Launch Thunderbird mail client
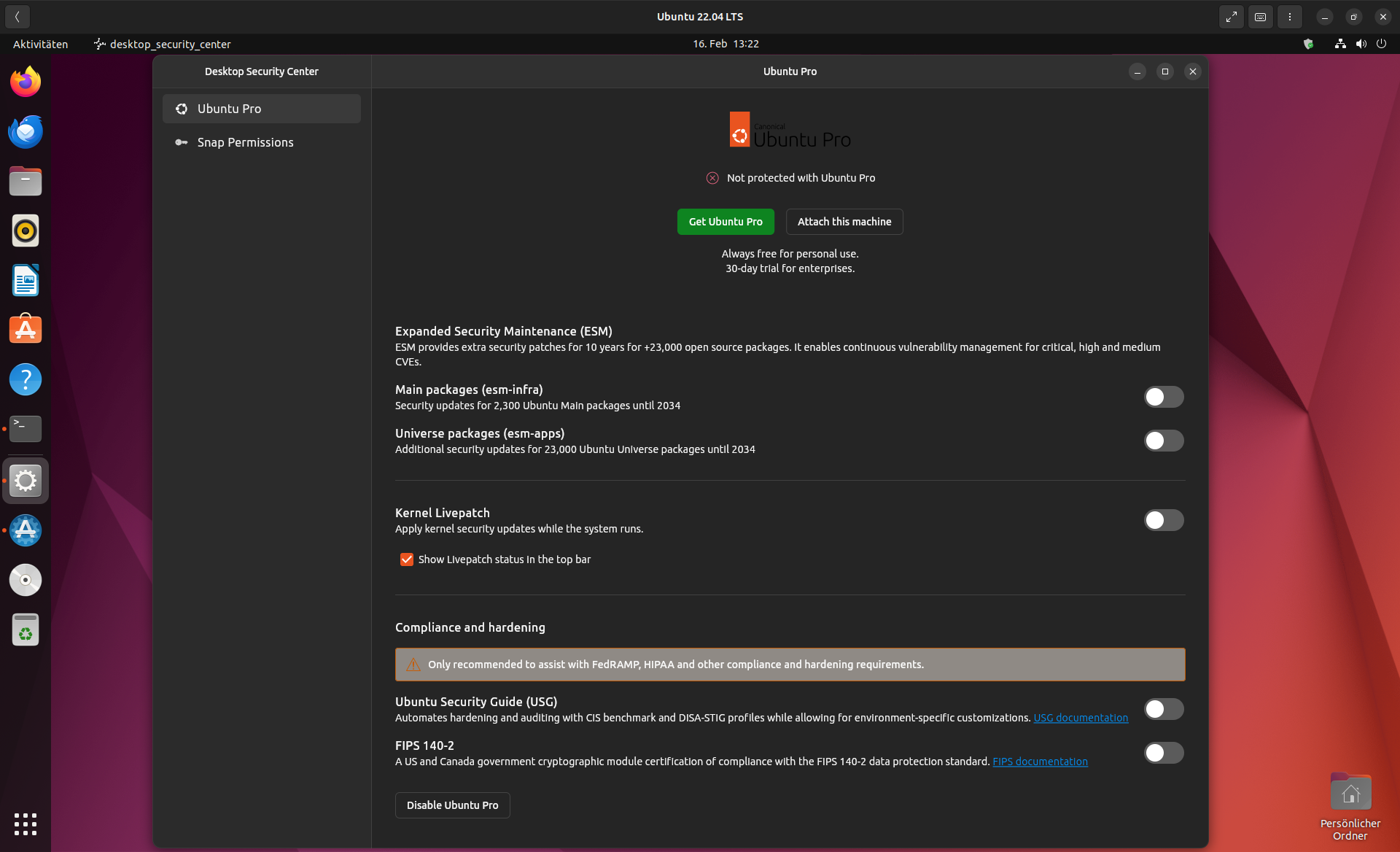 point(26,132)
